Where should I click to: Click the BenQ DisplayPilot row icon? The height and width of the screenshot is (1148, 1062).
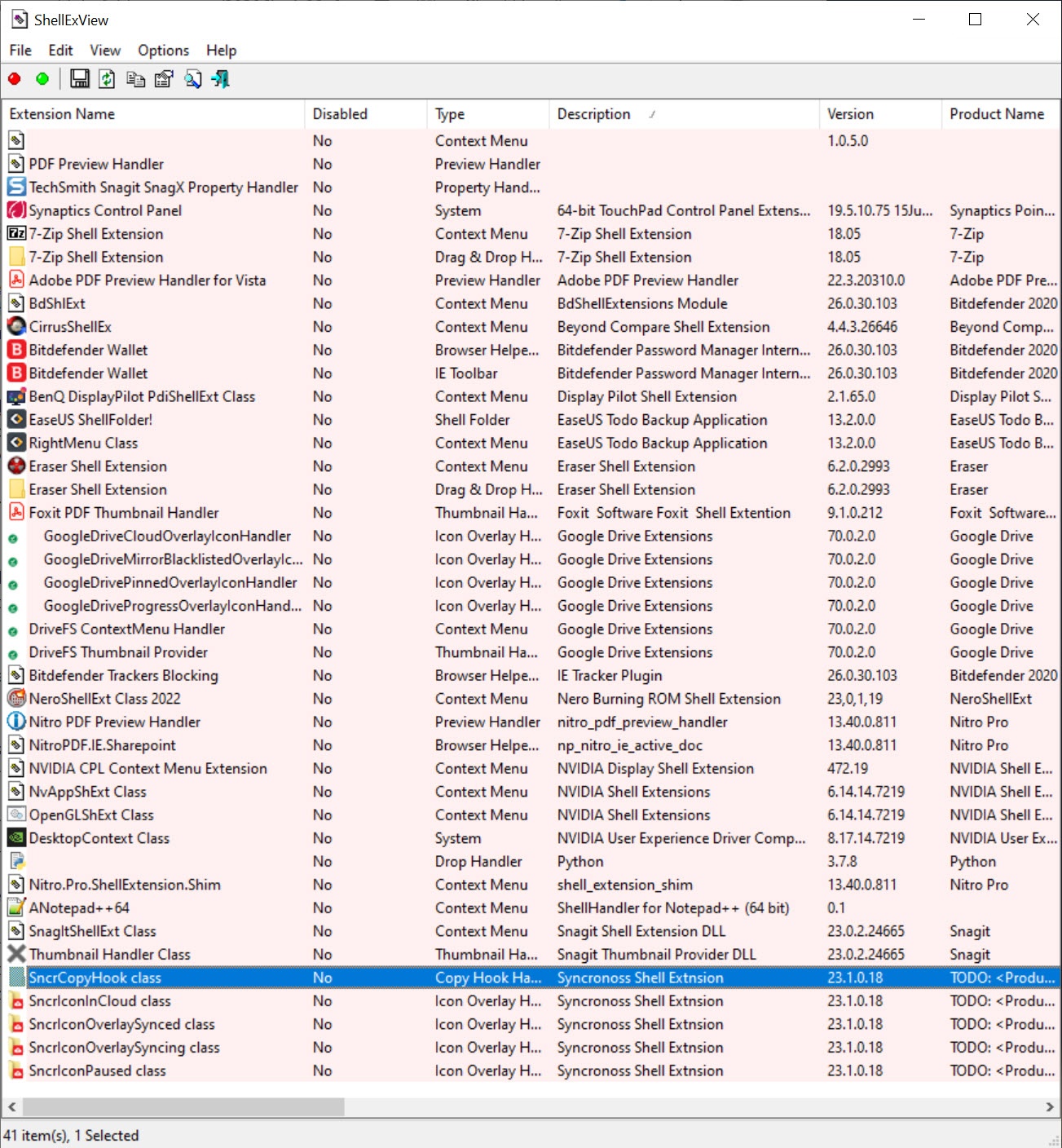coord(16,396)
